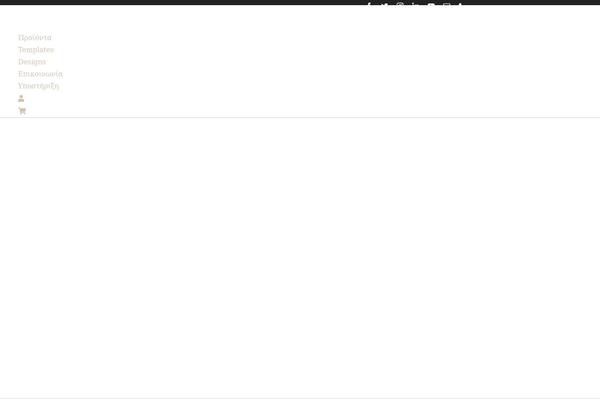Open the Επικοινωνία contact link
The width and height of the screenshot is (600, 400).
point(40,74)
